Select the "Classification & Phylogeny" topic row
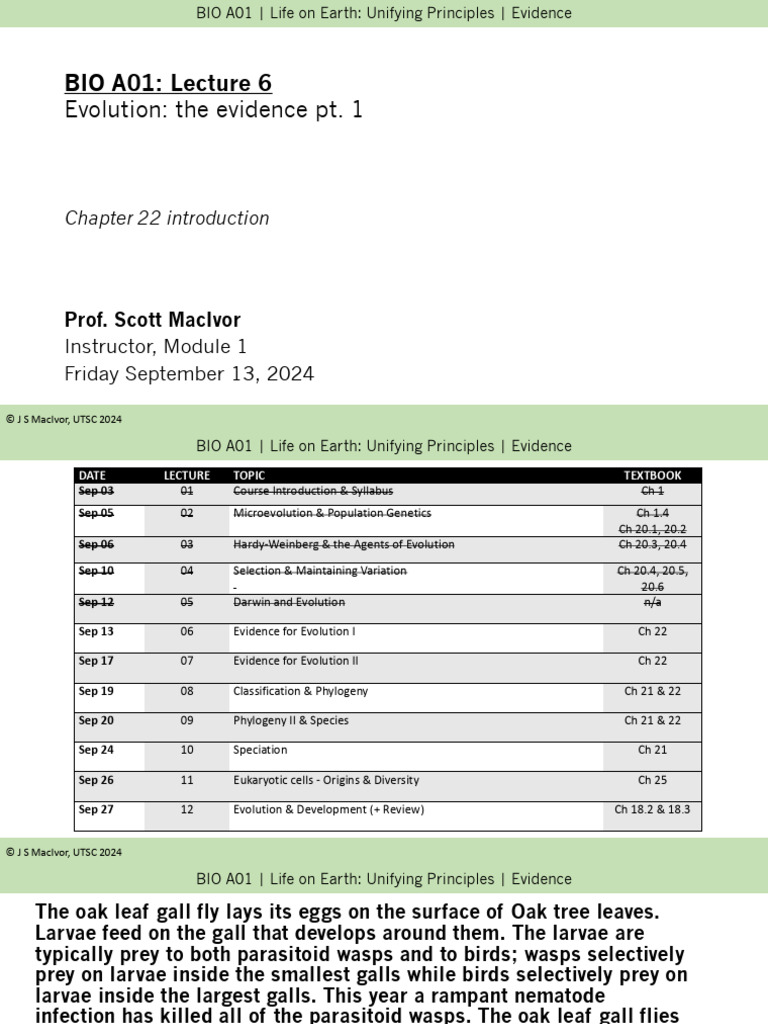The height and width of the screenshot is (1024, 768). tap(300, 691)
